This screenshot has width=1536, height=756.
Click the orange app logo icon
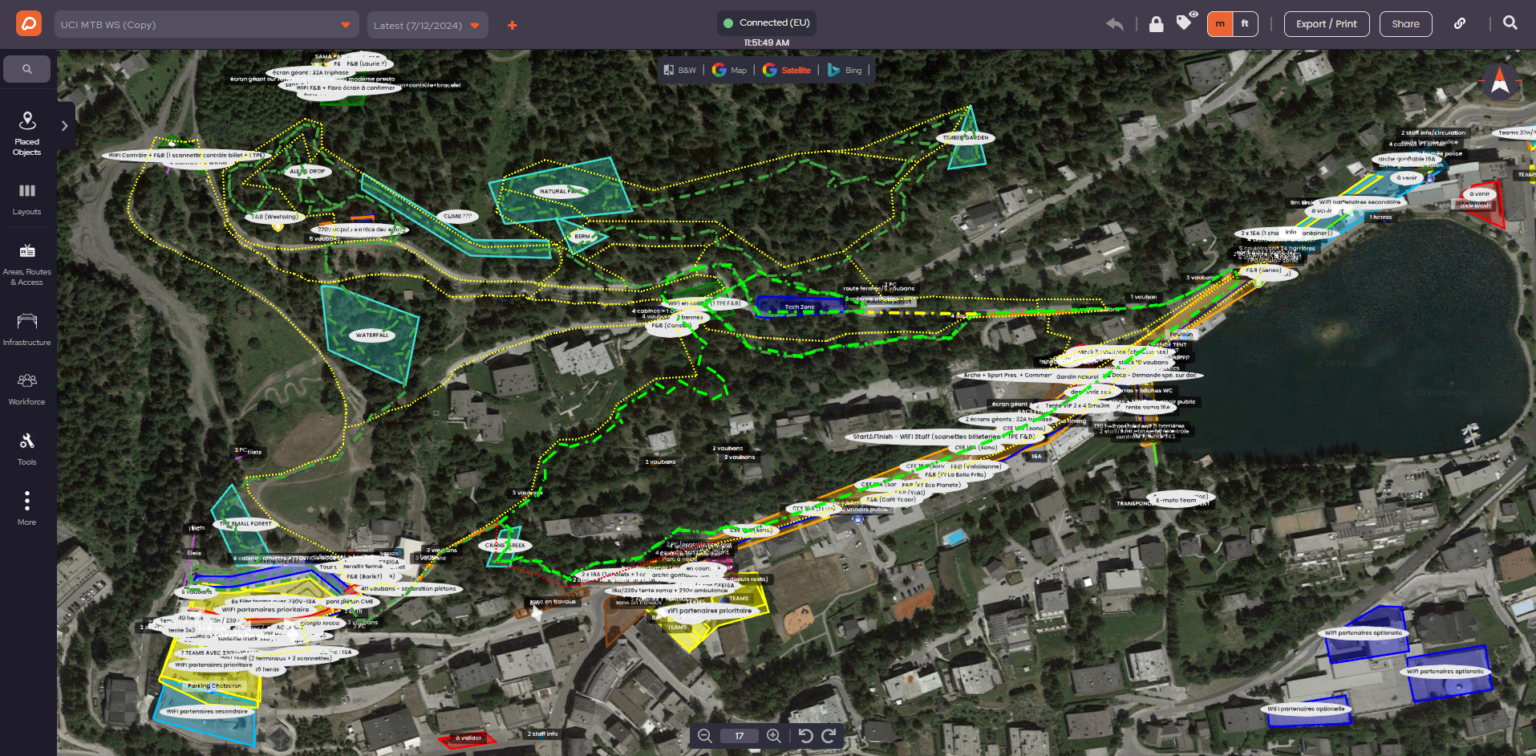[28, 24]
